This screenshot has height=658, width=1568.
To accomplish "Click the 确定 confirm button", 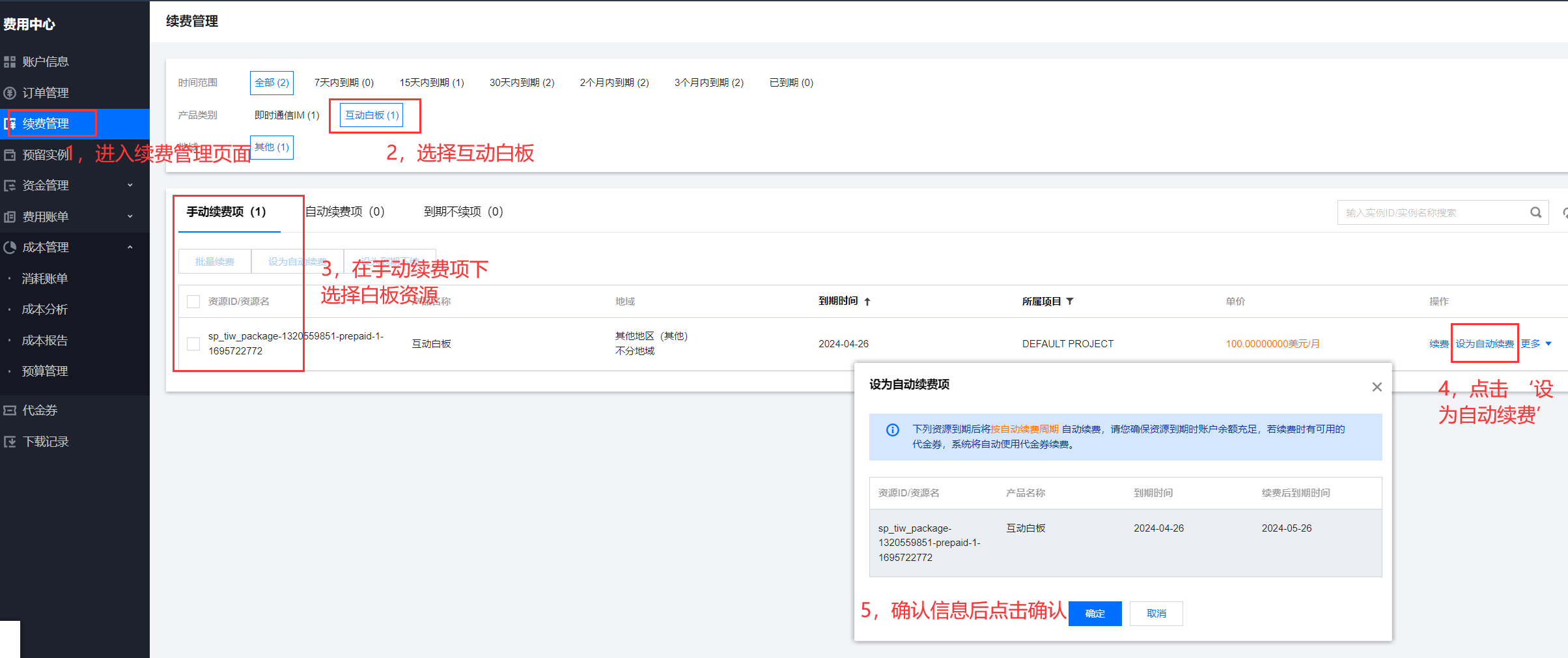I will (1095, 613).
